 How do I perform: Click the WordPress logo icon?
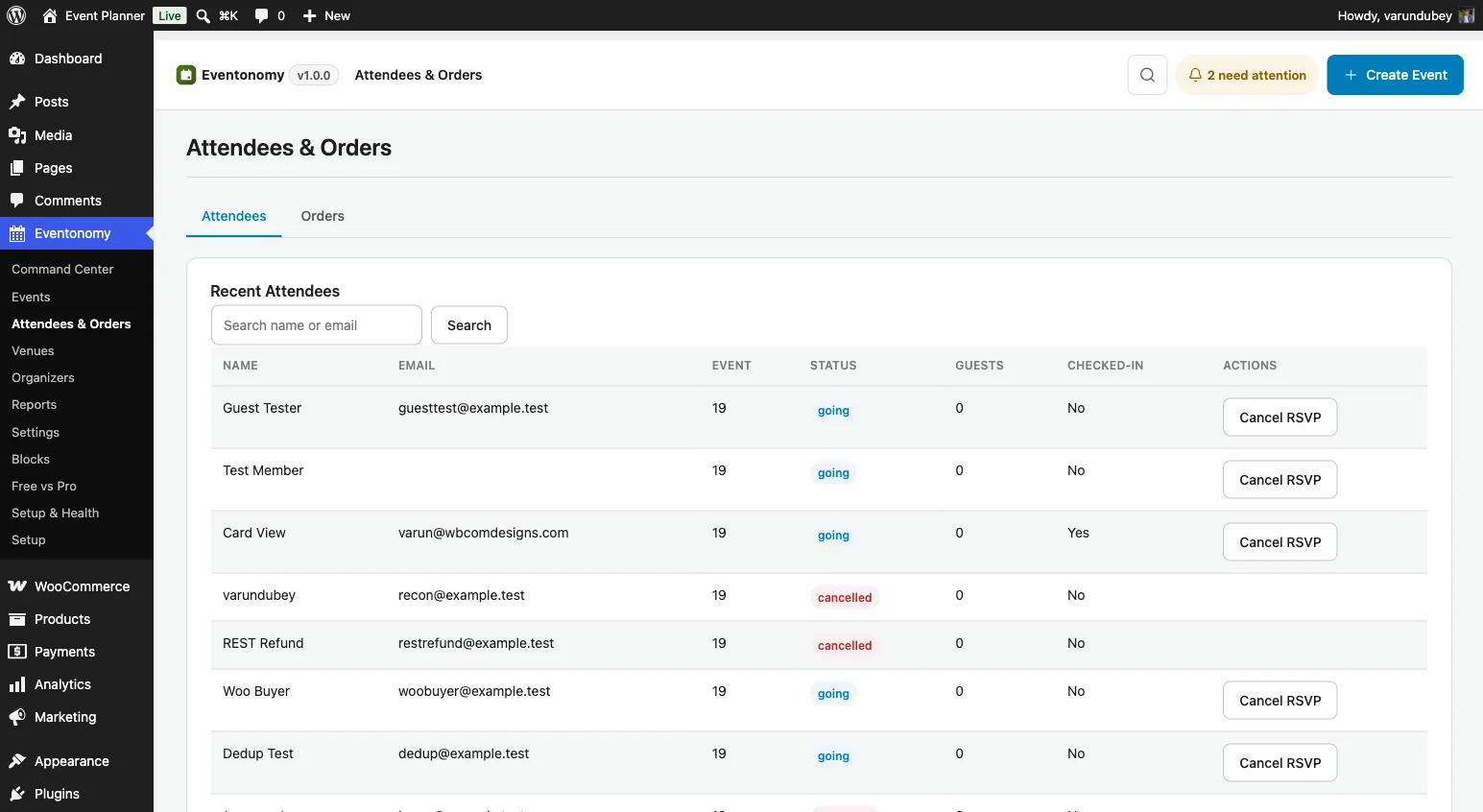pyautogui.click(x=16, y=15)
